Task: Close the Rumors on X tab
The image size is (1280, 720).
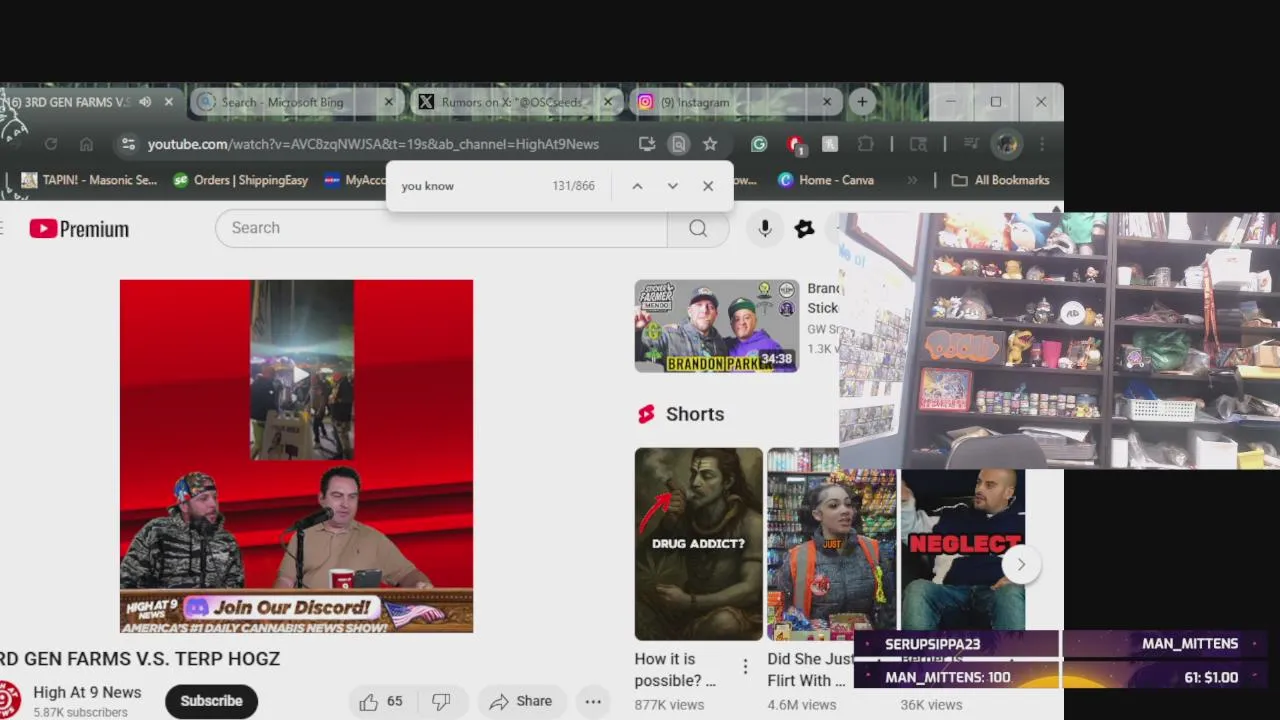Action: (607, 102)
